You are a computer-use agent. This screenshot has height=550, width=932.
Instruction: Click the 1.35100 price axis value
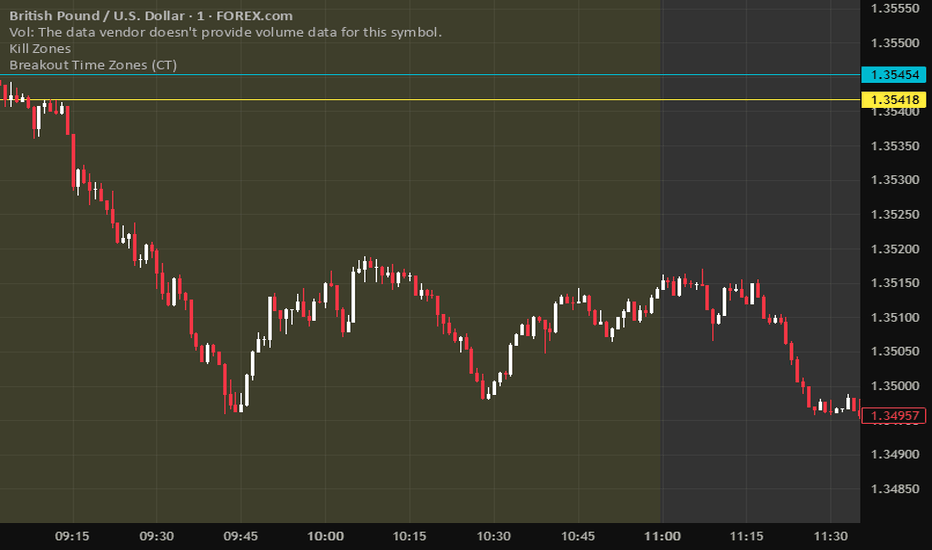click(x=895, y=317)
